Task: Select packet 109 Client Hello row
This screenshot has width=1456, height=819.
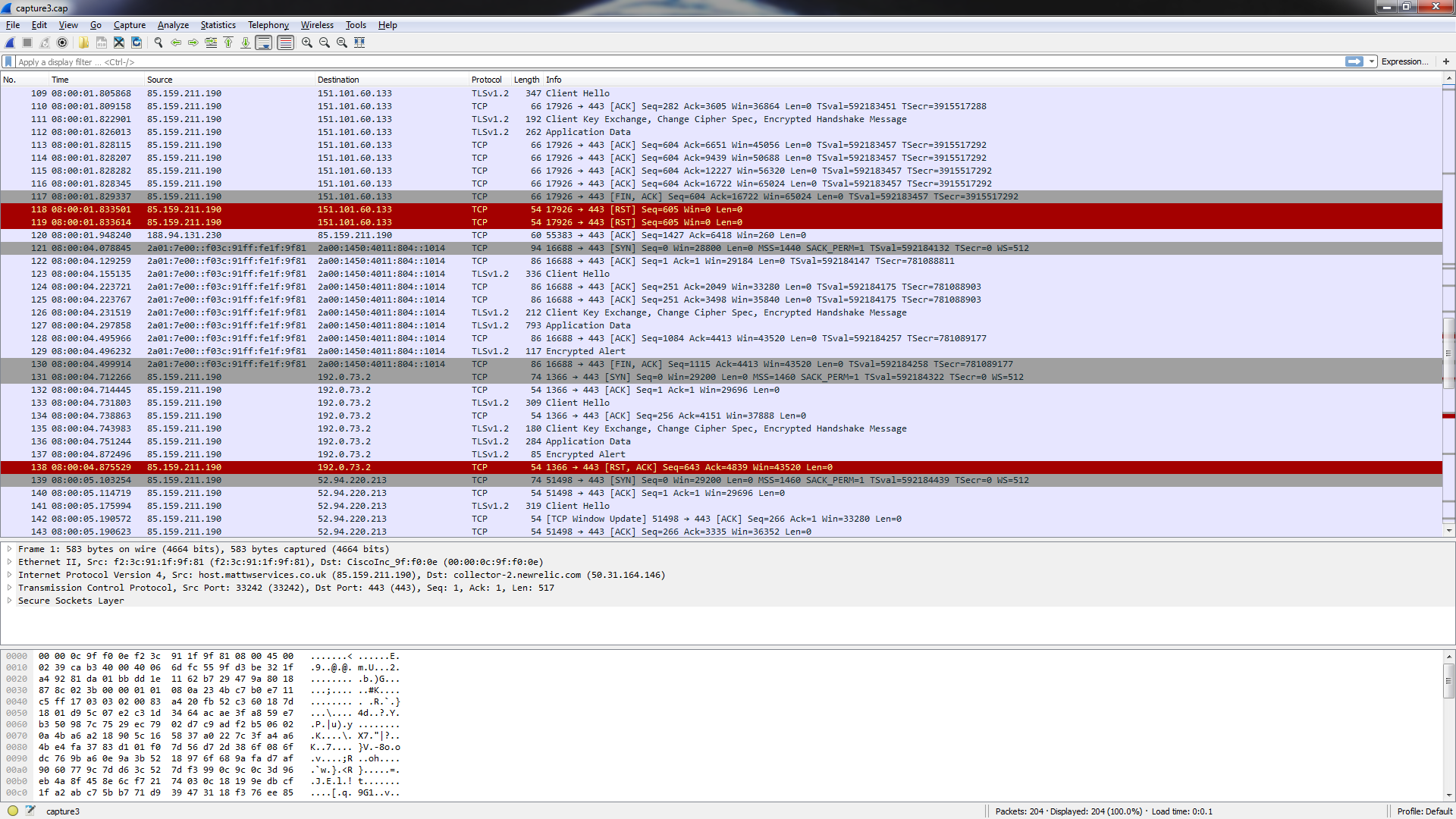Action: click(x=721, y=94)
